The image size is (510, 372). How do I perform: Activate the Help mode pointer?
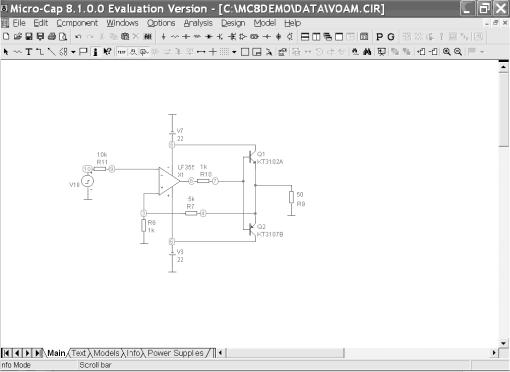[x=107, y=52]
